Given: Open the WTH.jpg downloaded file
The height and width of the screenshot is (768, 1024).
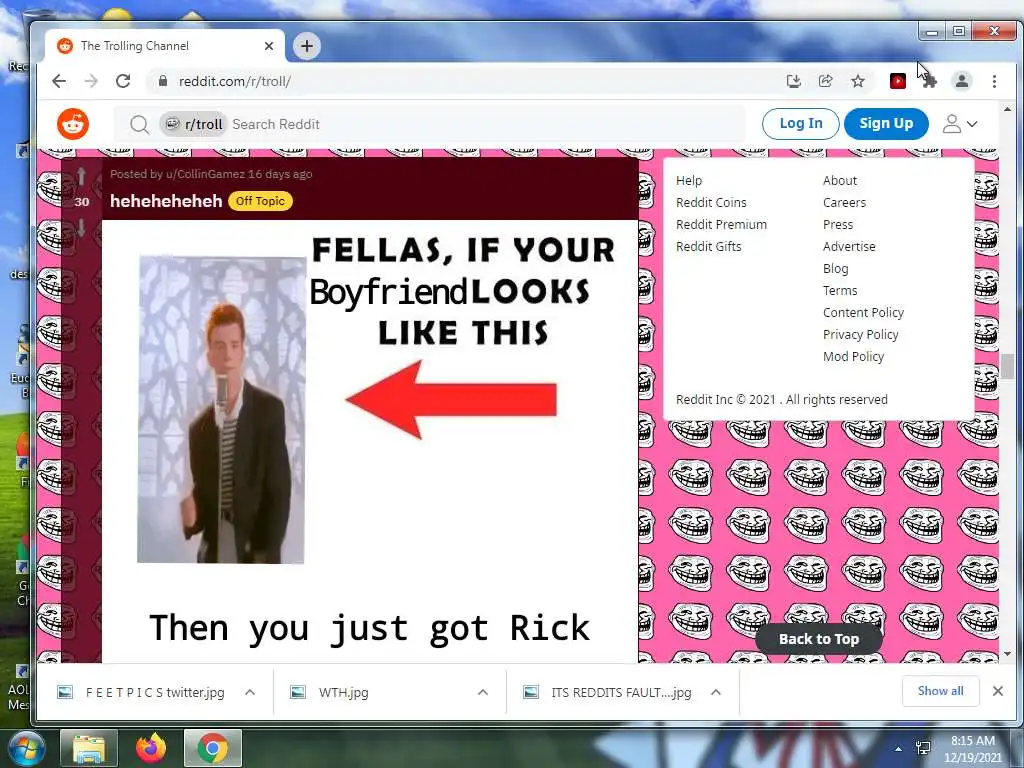Looking at the screenshot, I should [343, 692].
